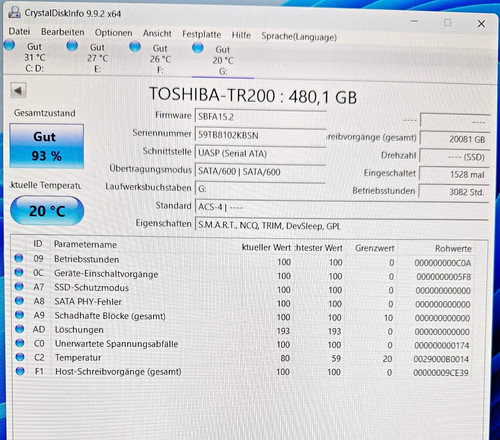Select the F: drive tab
The width and height of the screenshot is (500, 440).
(x=160, y=59)
